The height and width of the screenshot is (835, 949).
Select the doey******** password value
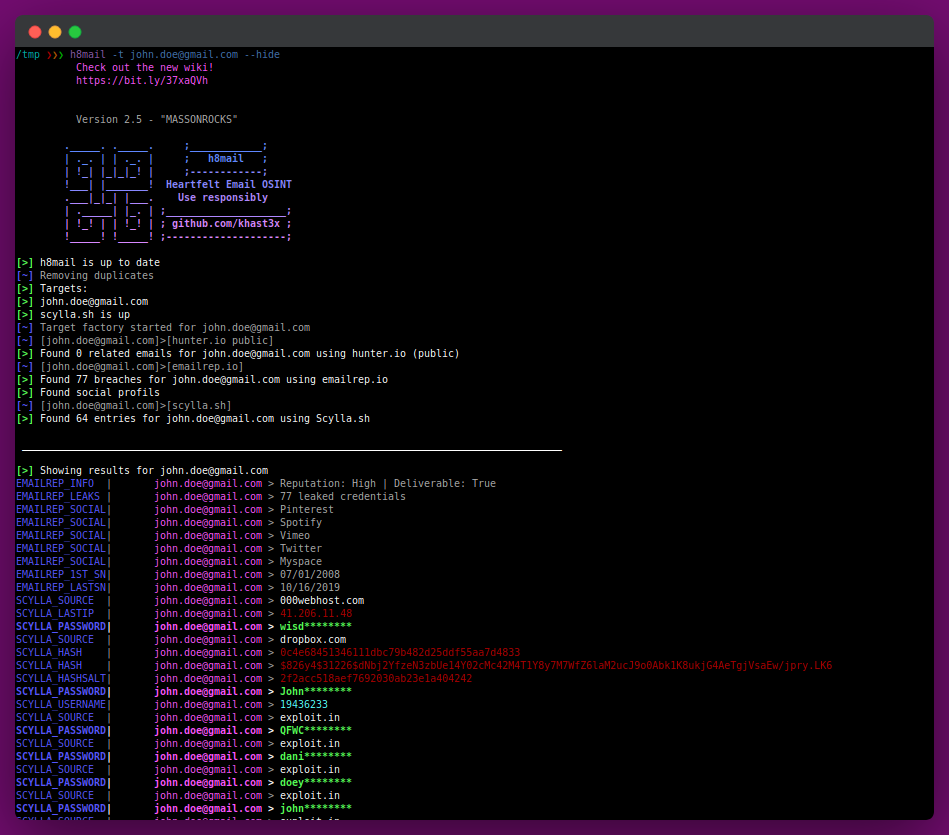(x=316, y=782)
